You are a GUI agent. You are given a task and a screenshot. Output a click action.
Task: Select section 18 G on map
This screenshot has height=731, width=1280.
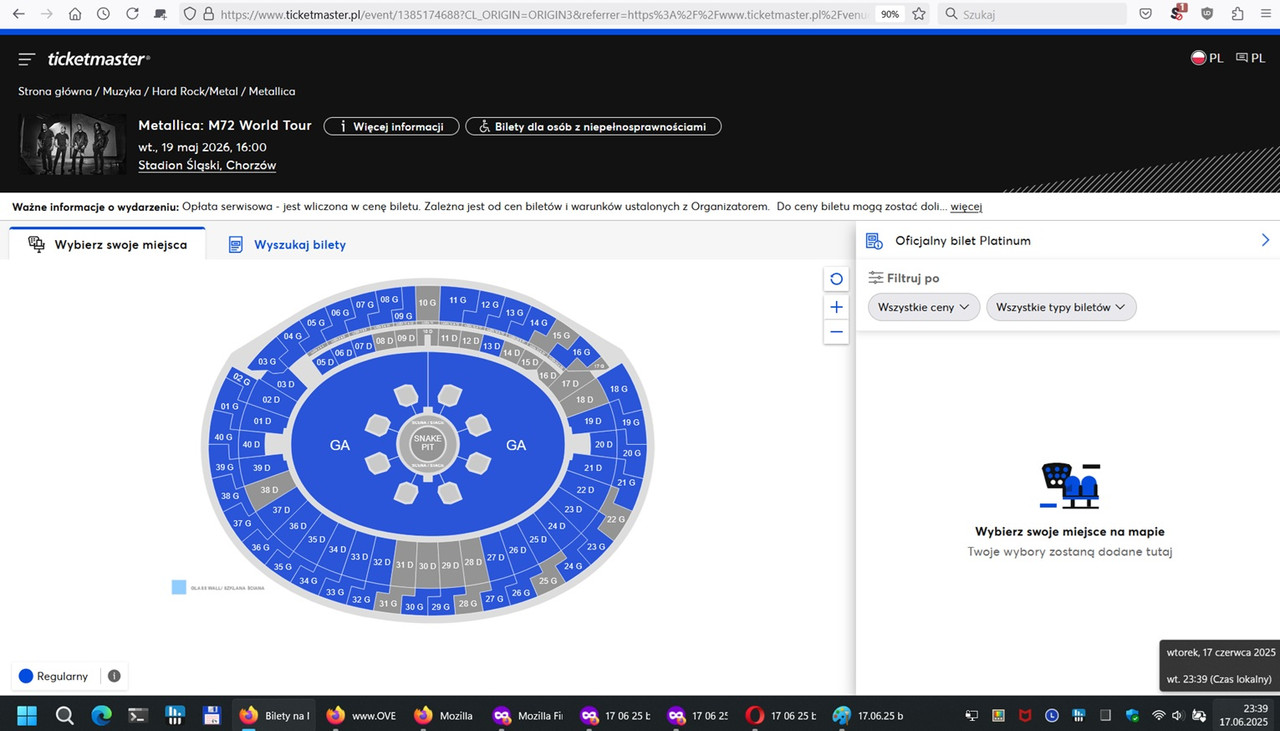(619, 389)
